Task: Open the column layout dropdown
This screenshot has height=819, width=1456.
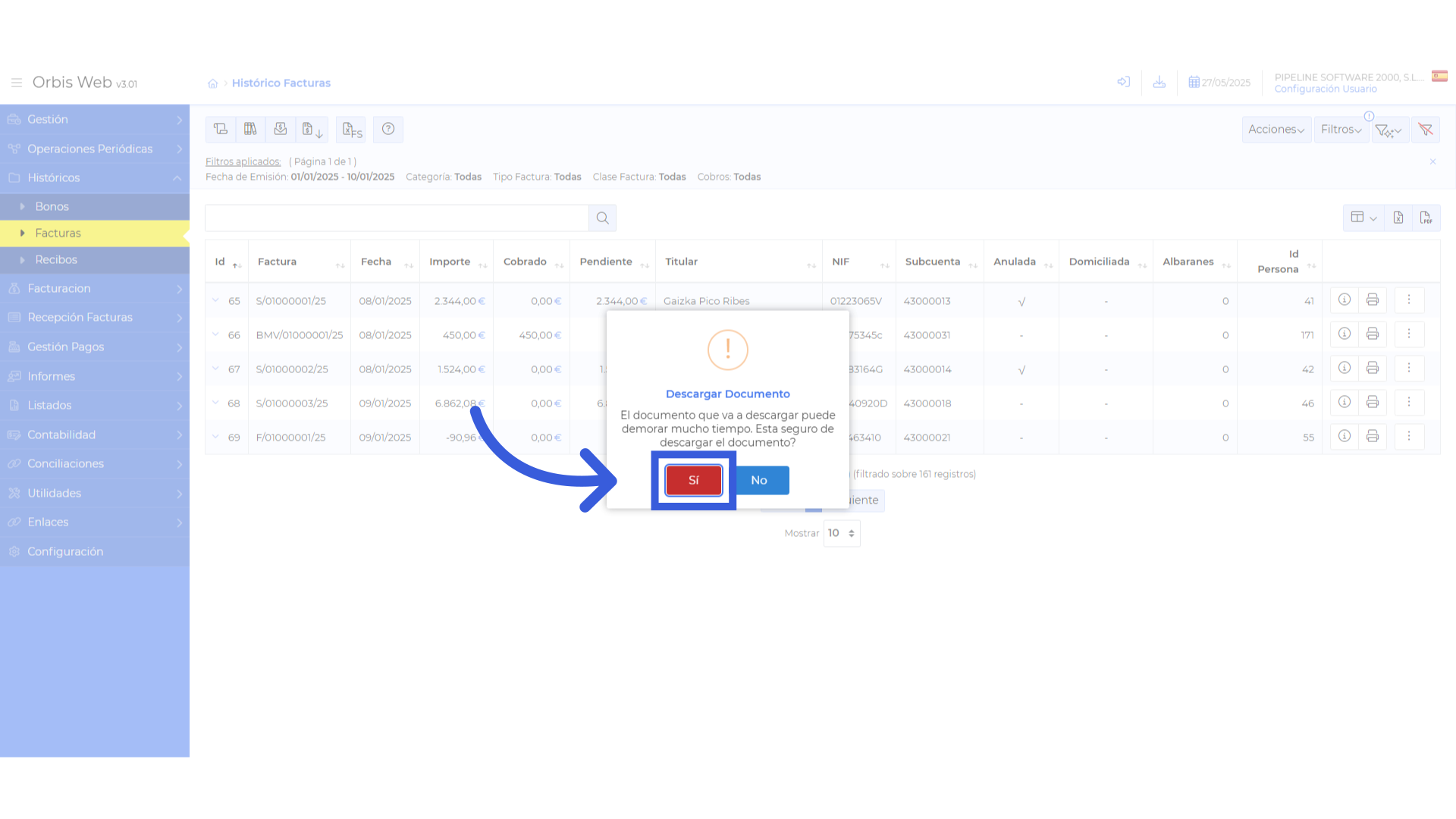Action: point(1363,218)
